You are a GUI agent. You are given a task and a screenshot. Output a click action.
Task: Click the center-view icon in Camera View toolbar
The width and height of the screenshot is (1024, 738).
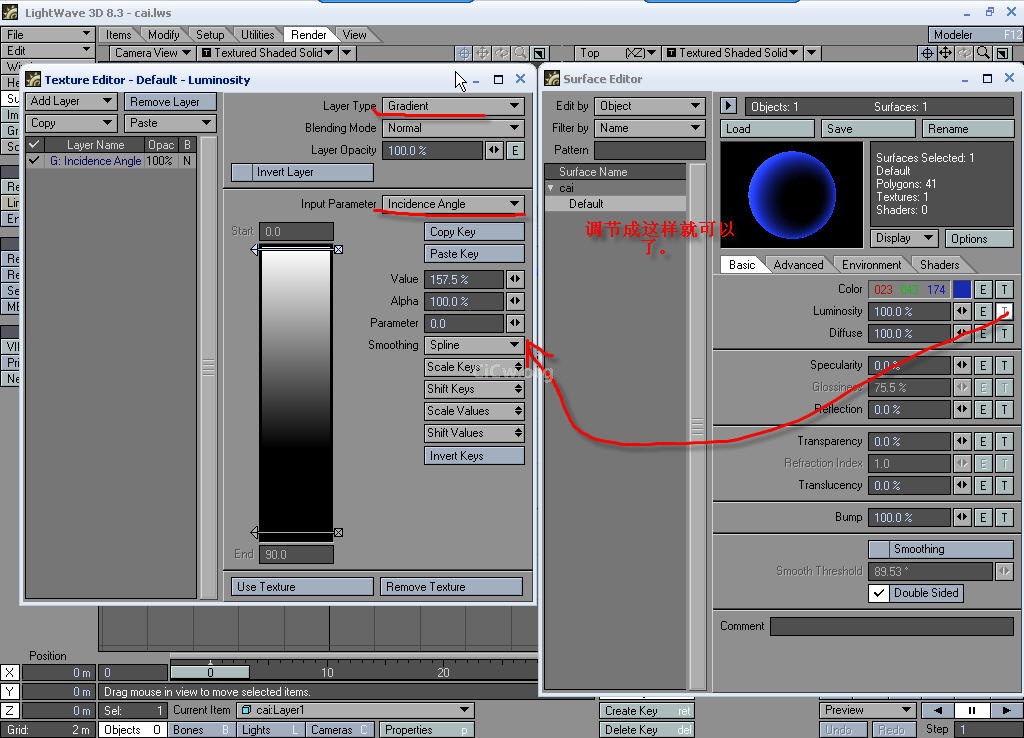click(x=463, y=53)
